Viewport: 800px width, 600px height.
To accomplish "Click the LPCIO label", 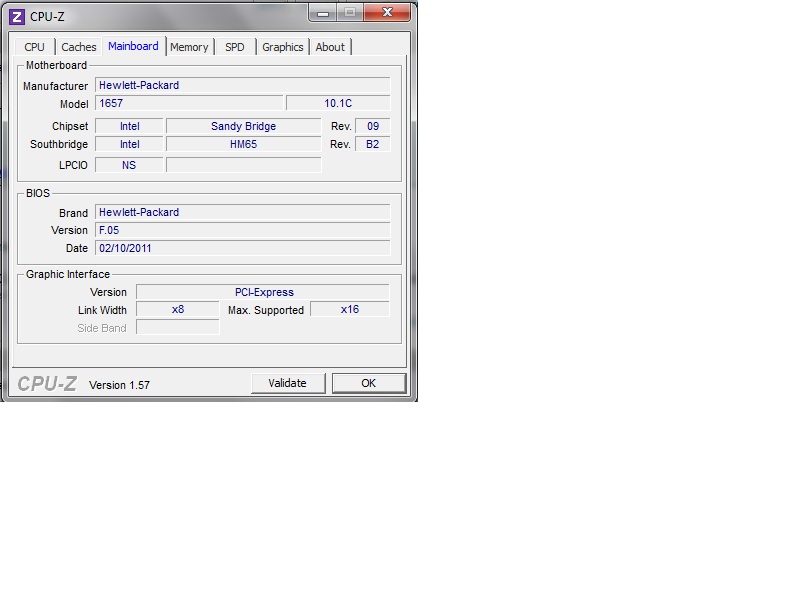I will [x=73, y=165].
